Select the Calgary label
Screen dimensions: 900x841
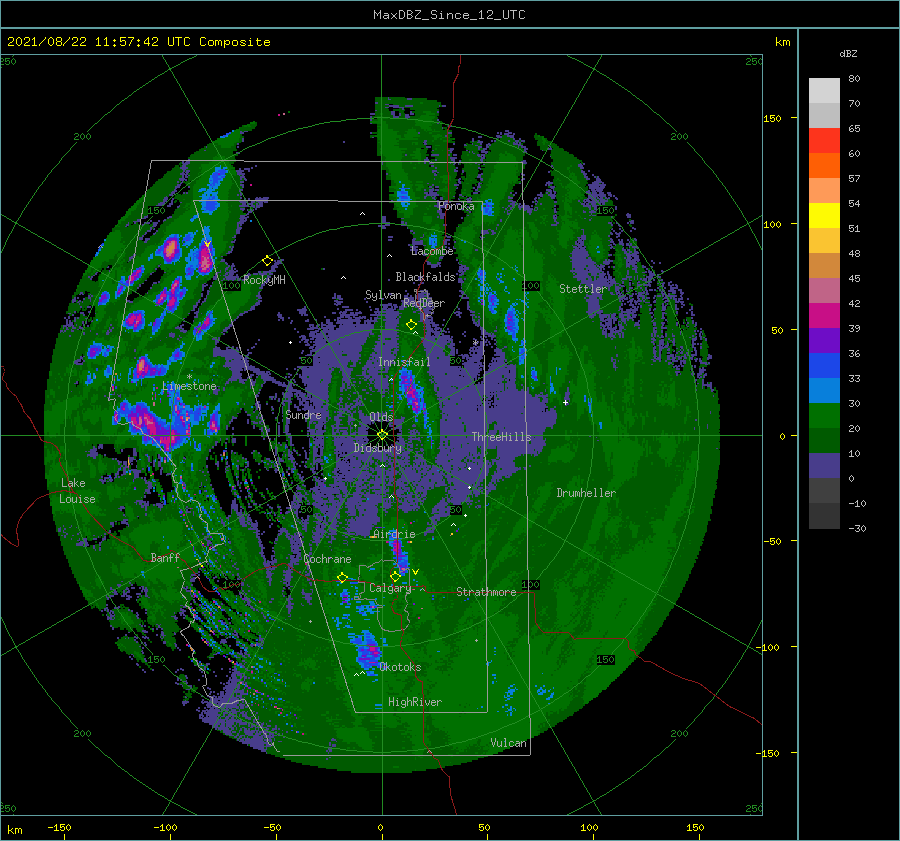coord(390,588)
